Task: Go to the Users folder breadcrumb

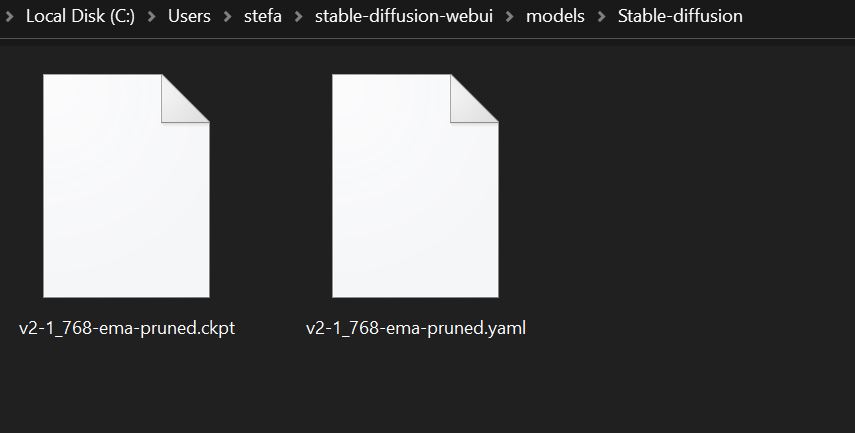Action: click(189, 16)
